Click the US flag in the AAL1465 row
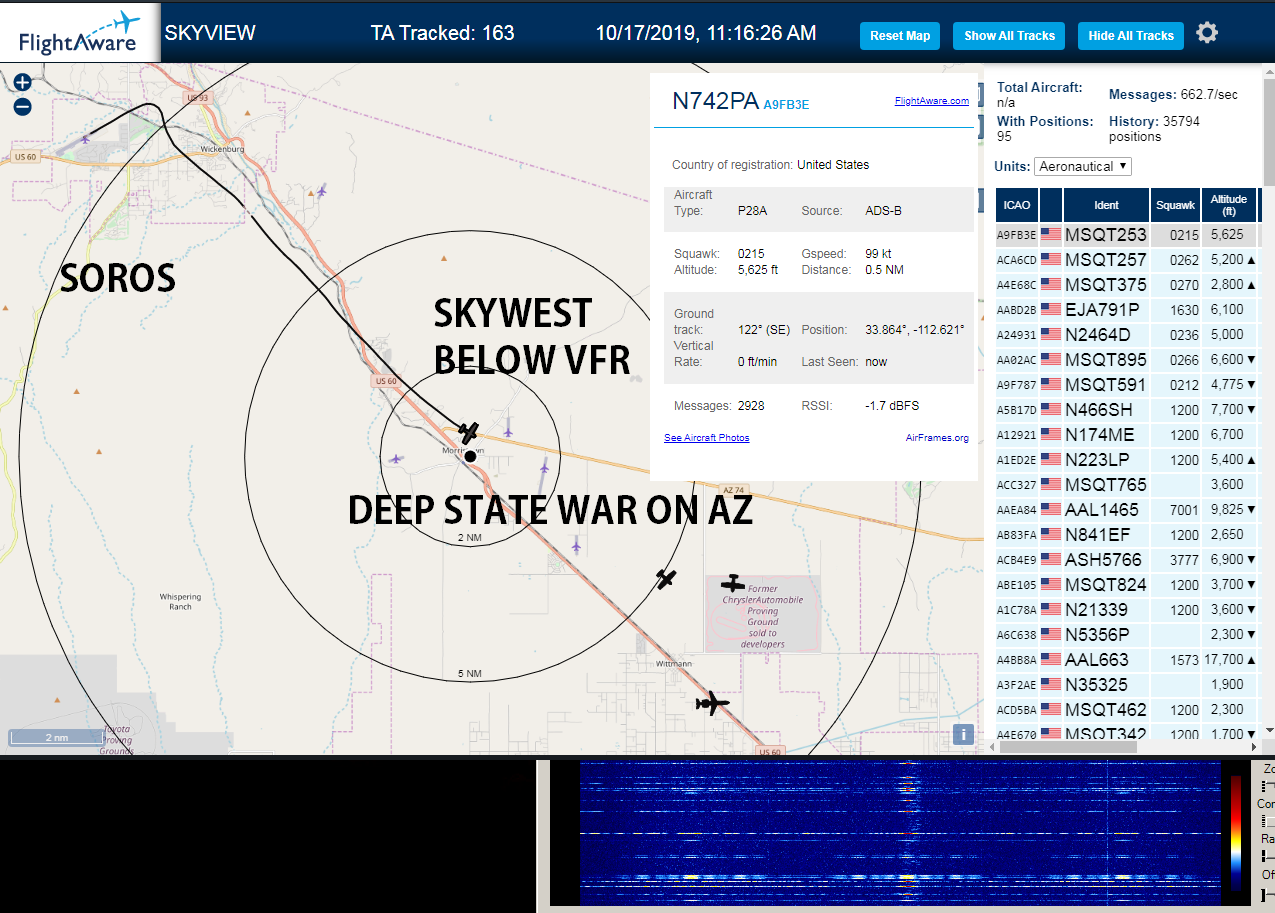1275x913 pixels. click(1051, 509)
